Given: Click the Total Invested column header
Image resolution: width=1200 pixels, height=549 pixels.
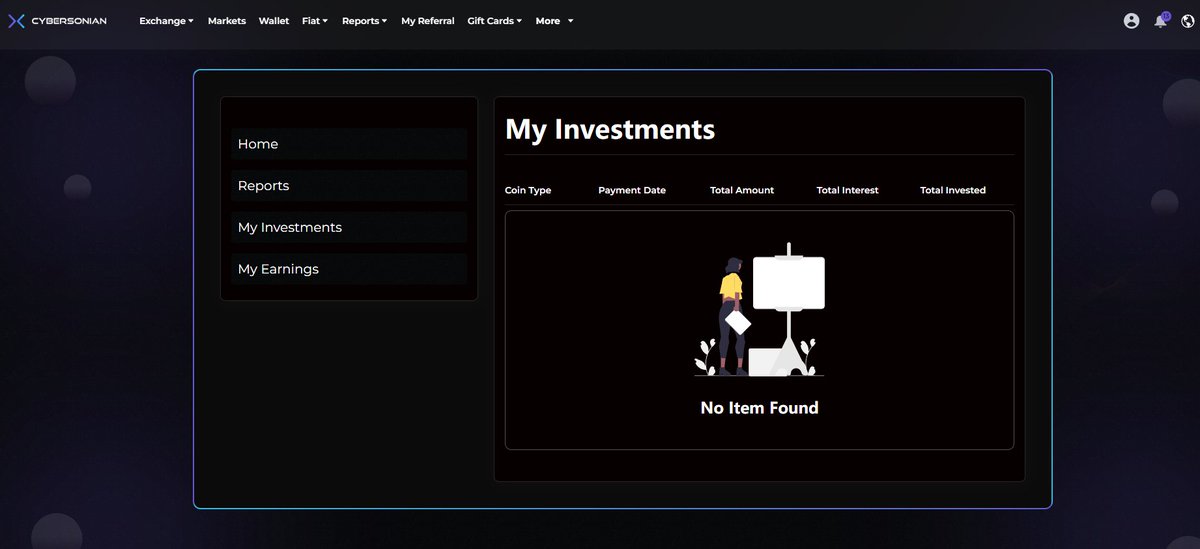Looking at the screenshot, I should point(953,190).
